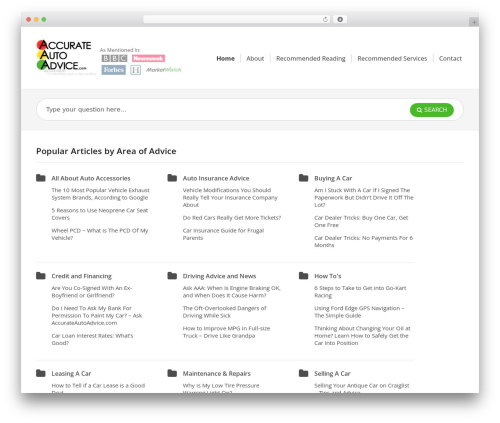Open '6 Steps to Take to Get into Go-Kart Racing'
The width and height of the screenshot is (500, 423).
tap(360, 292)
